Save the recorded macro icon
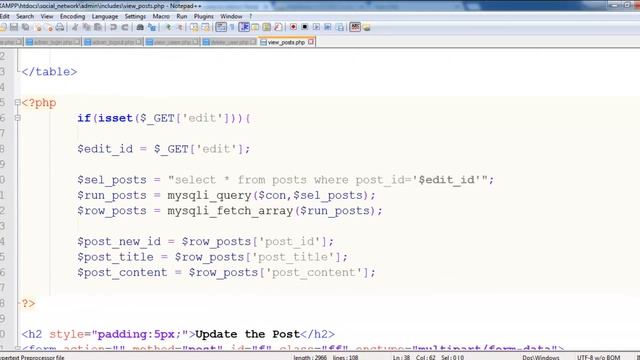The width and height of the screenshot is (640, 360). click(340, 27)
